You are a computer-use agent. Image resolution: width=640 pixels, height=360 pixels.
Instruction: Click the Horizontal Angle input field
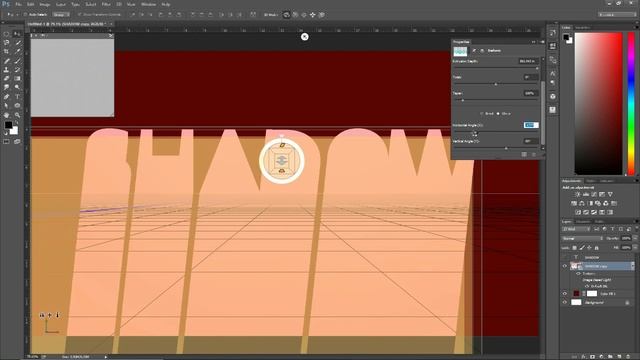click(531, 125)
